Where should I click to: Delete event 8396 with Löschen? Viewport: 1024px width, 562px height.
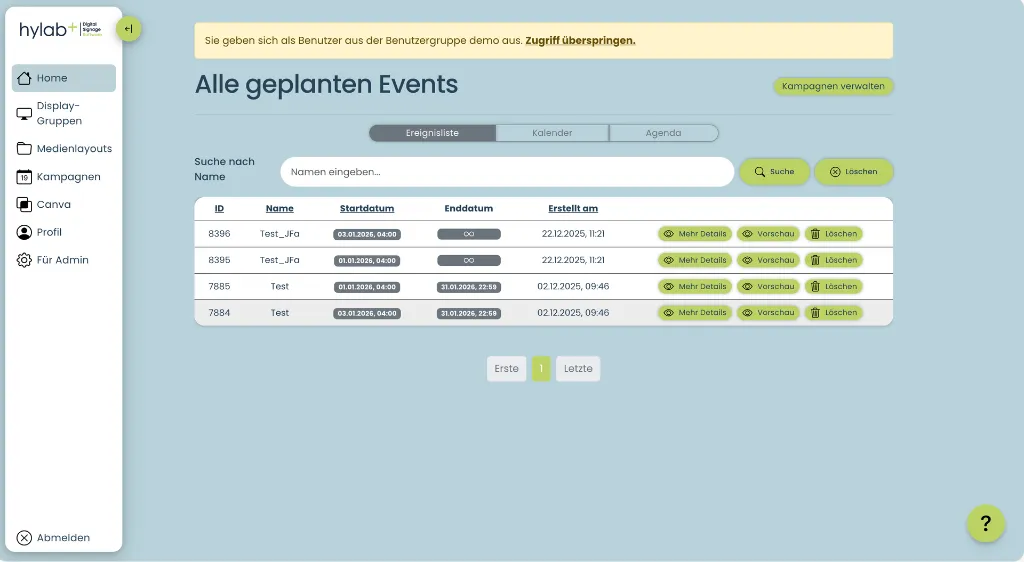click(834, 234)
